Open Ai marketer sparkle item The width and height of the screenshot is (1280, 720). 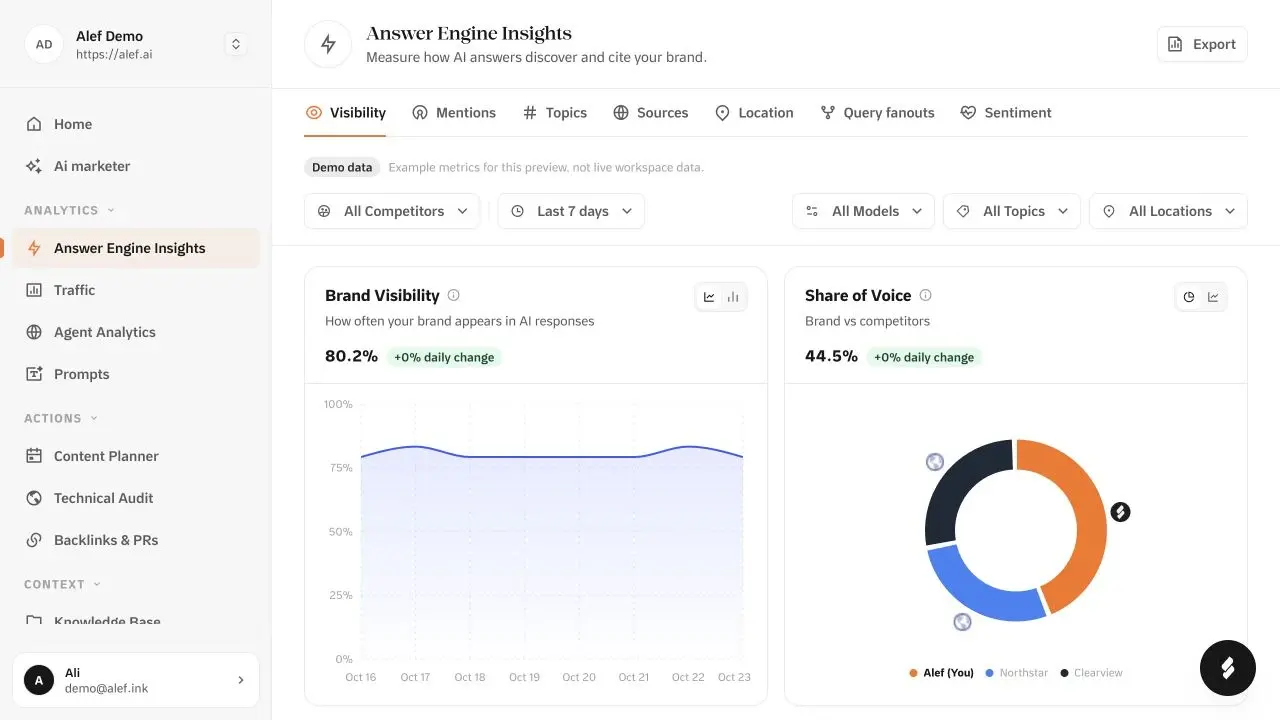pyautogui.click(x=135, y=166)
